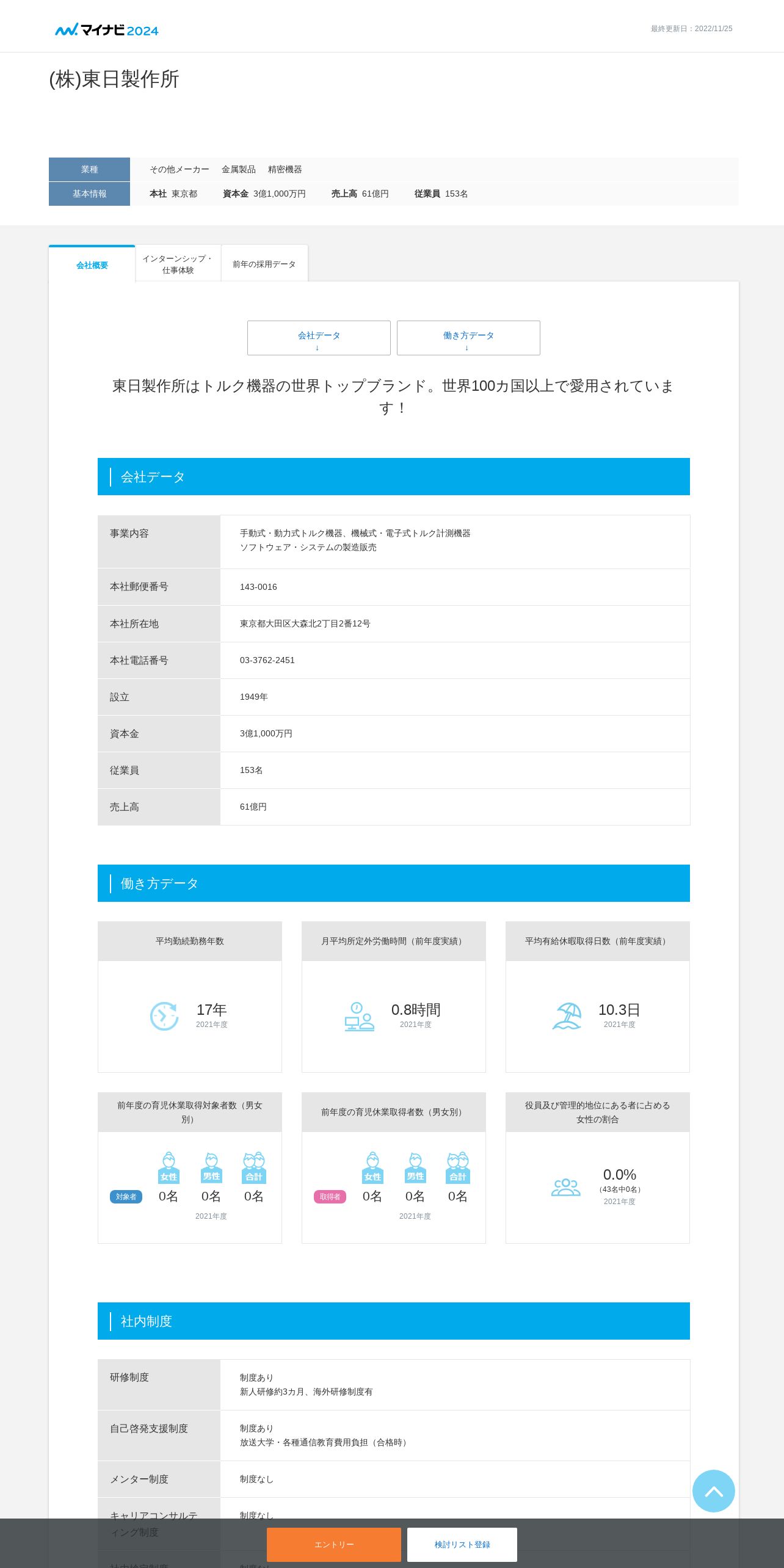Click the 自己啓発支援制度 row label
The height and width of the screenshot is (1568, 784).
click(x=159, y=1436)
